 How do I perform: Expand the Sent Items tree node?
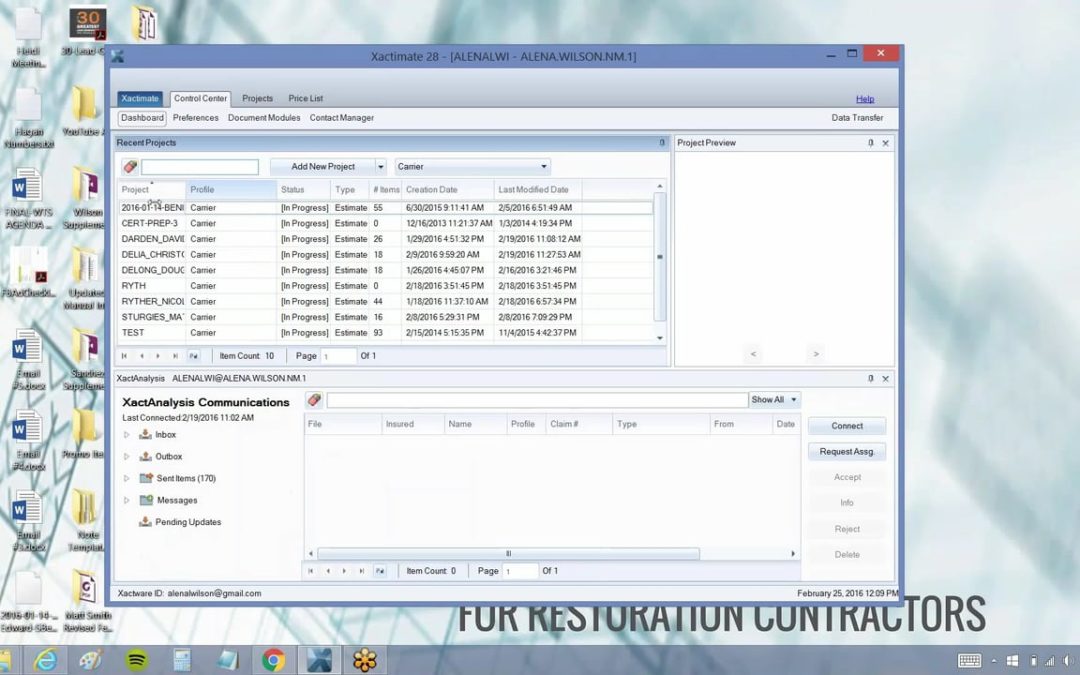click(x=127, y=478)
